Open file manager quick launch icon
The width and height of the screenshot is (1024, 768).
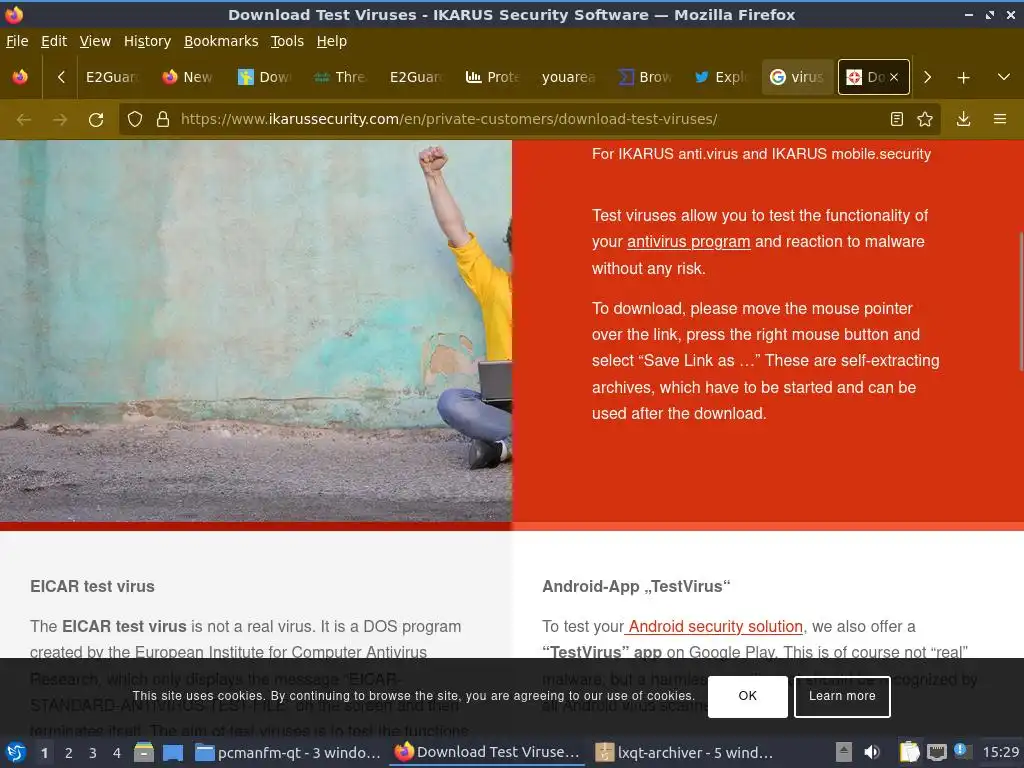click(x=144, y=752)
